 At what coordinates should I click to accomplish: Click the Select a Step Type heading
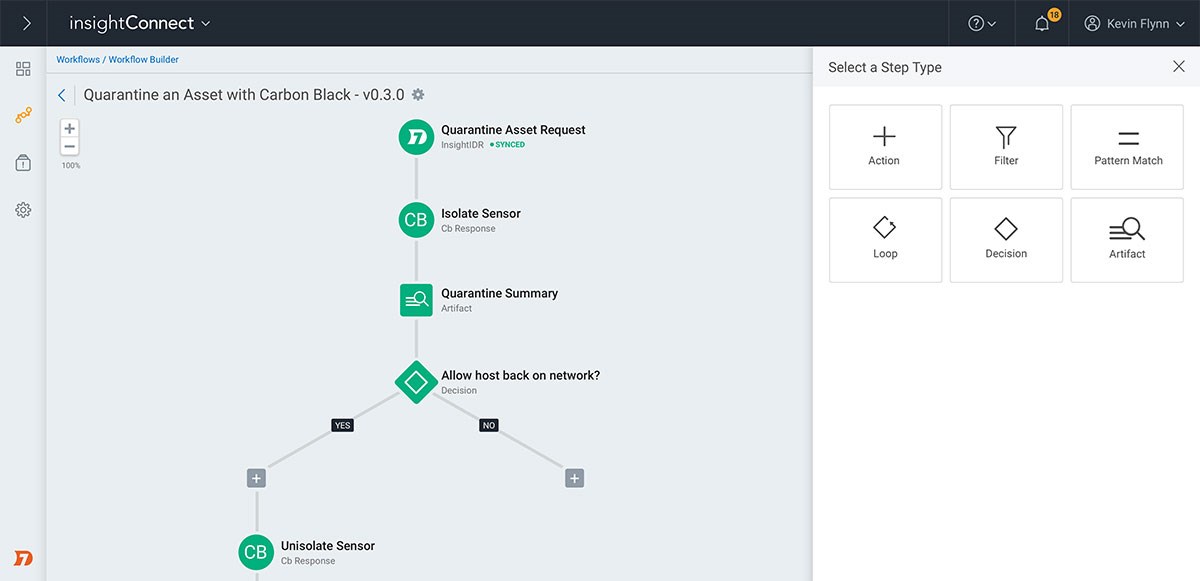[885, 67]
